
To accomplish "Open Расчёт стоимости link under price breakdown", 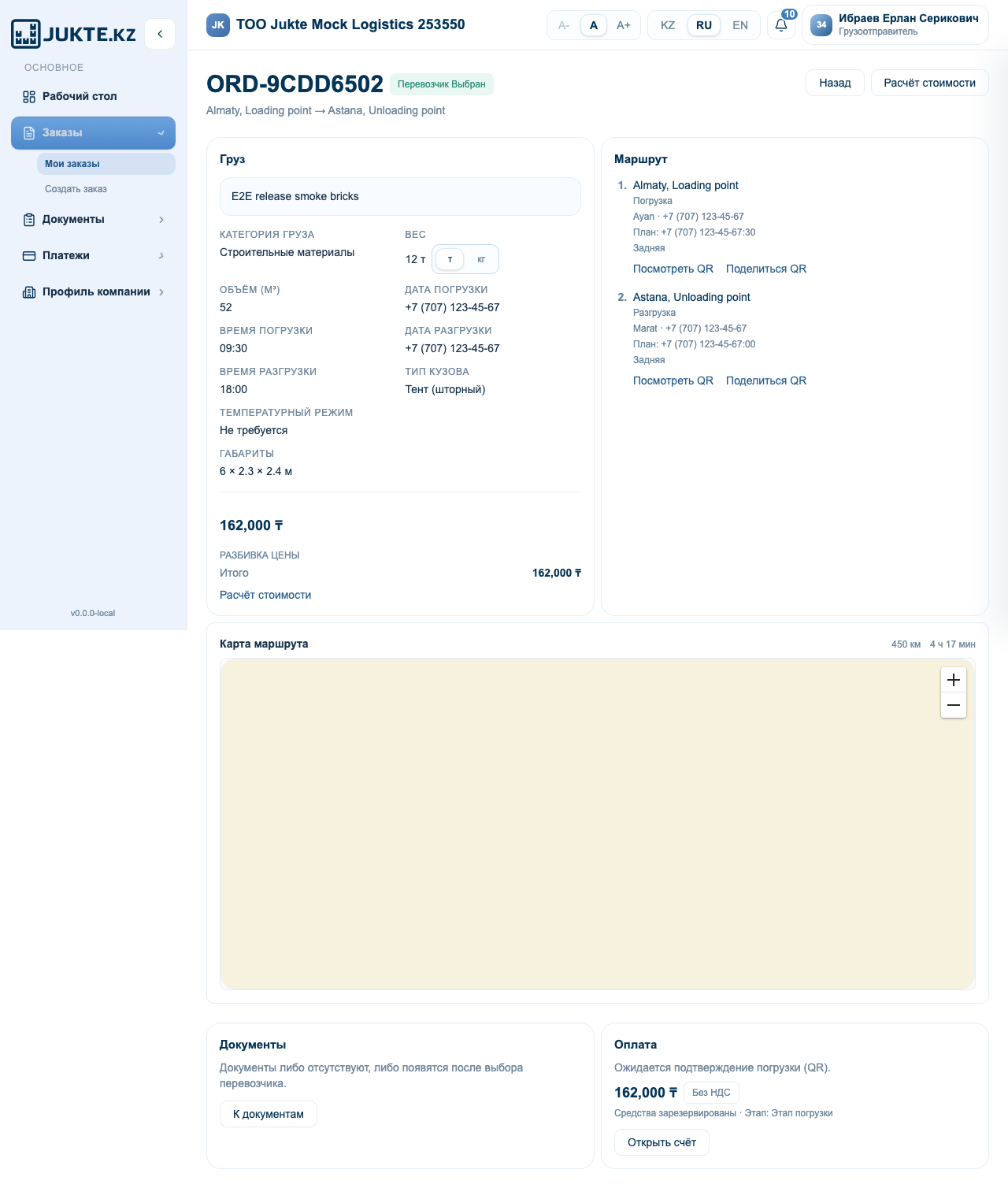I will 265,595.
